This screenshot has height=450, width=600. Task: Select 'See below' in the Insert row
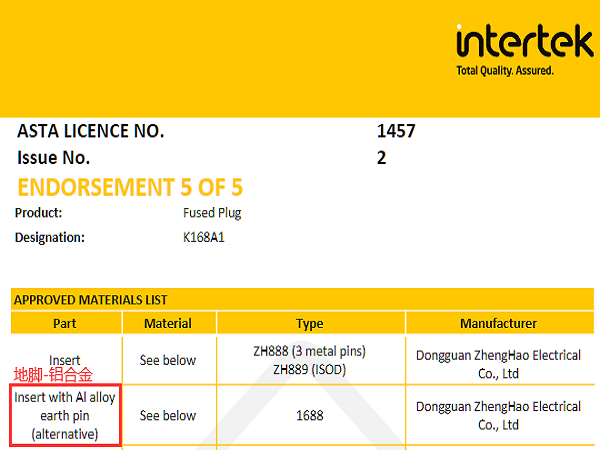(168, 360)
